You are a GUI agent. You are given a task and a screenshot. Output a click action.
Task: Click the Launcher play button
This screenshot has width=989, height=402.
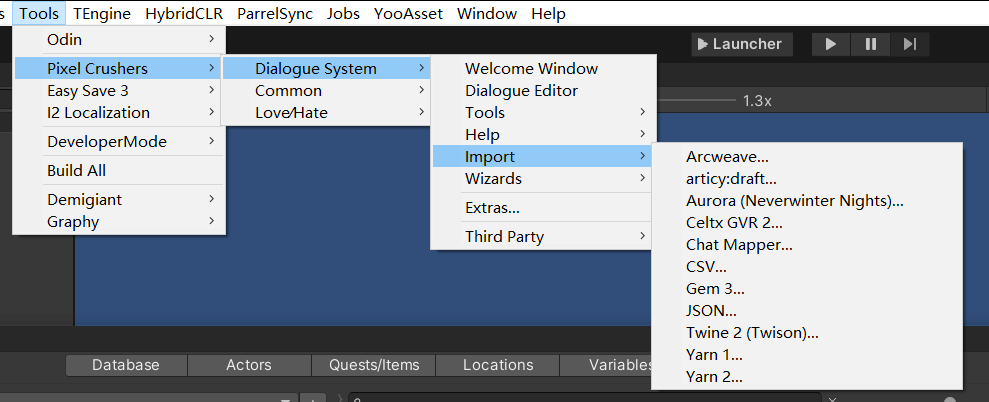[x=742, y=44]
